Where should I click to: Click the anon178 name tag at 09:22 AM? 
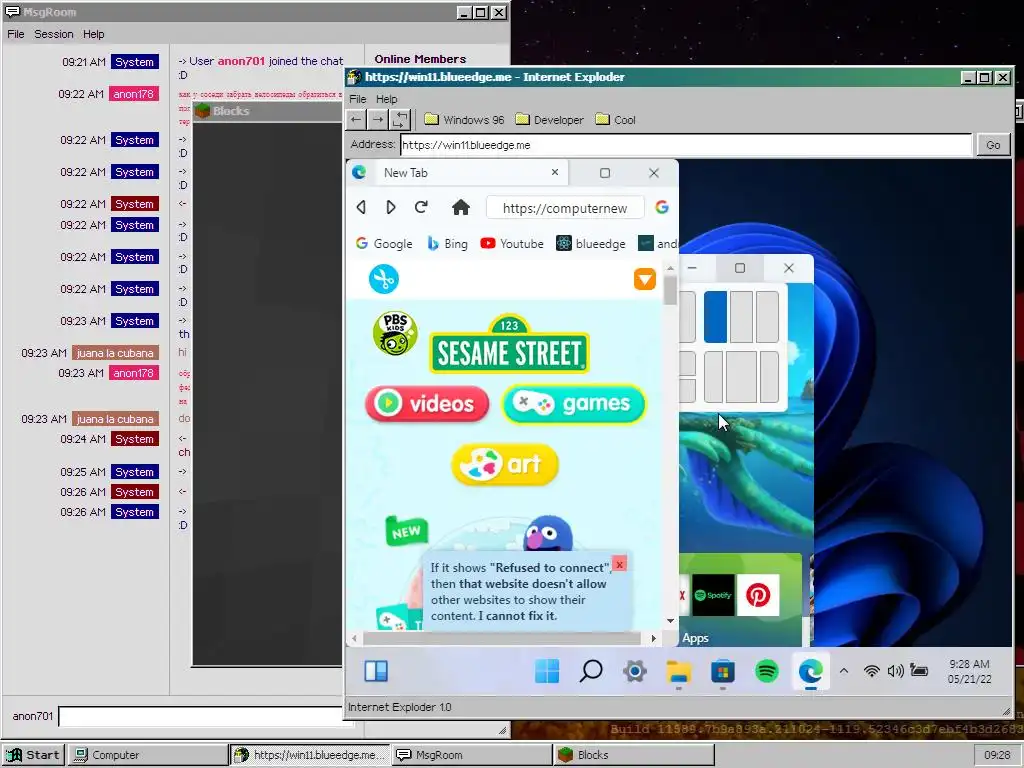click(x=133, y=94)
